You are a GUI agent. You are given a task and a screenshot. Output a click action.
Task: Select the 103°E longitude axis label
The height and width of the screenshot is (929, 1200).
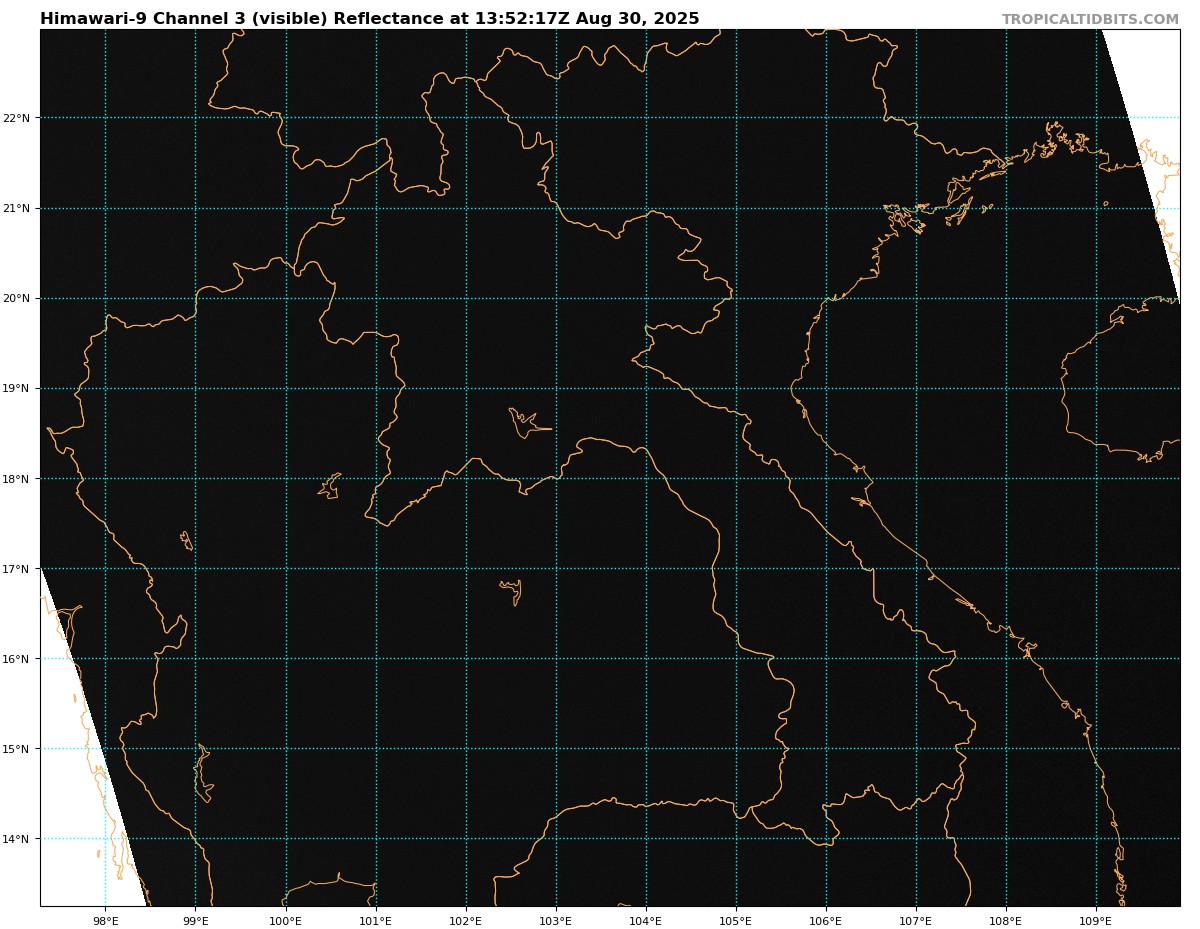(556, 921)
